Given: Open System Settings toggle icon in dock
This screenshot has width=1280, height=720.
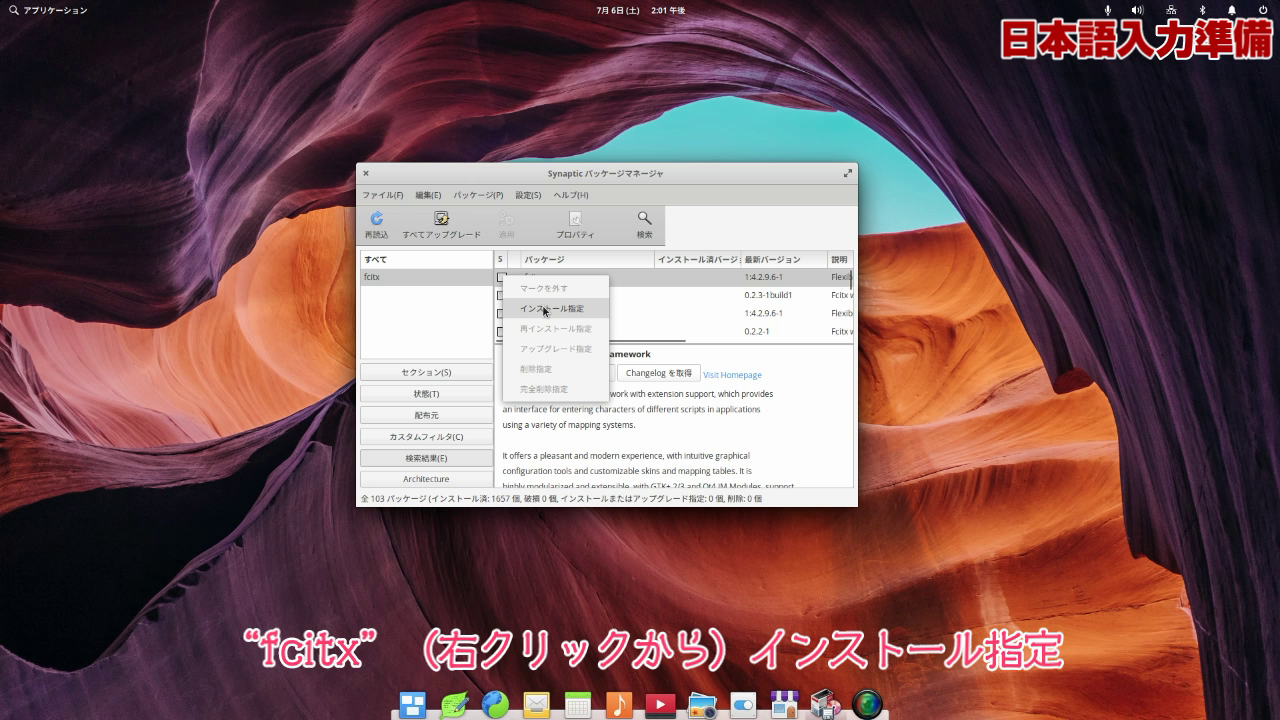Looking at the screenshot, I should [743, 705].
